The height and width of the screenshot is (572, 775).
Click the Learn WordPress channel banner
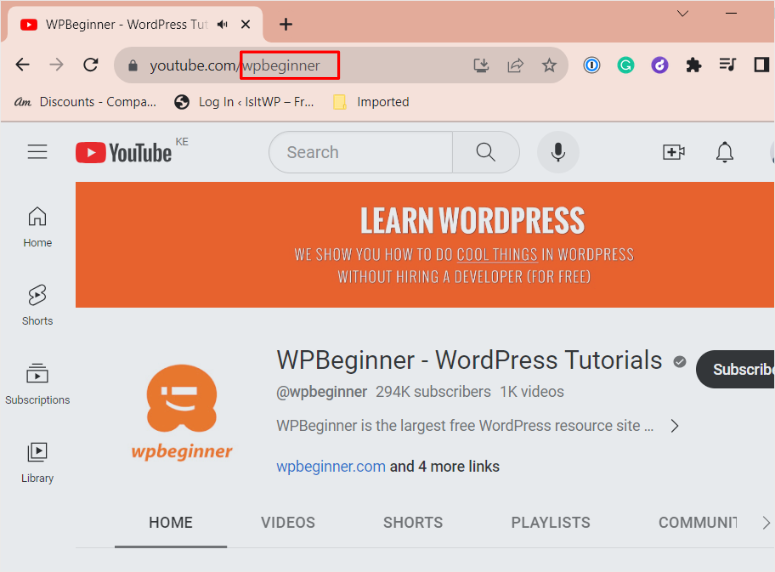click(x=425, y=245)
